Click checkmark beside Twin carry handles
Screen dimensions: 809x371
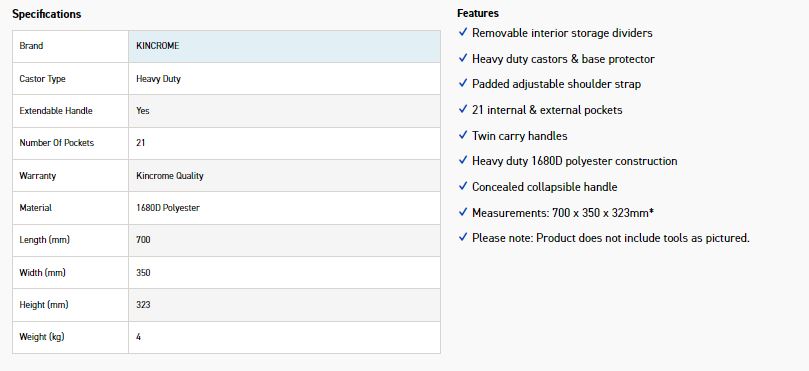(463, 135)
